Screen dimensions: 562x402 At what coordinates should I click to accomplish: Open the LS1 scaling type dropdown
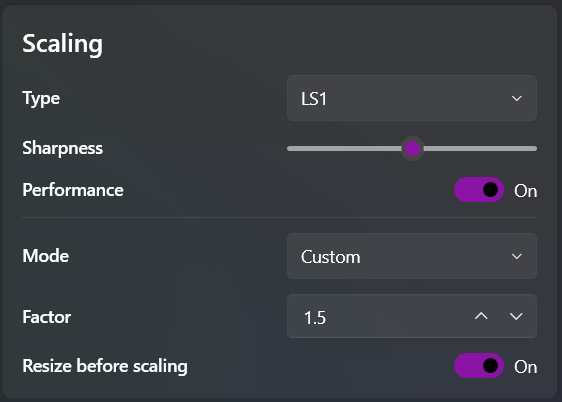(x=412, y=98)
